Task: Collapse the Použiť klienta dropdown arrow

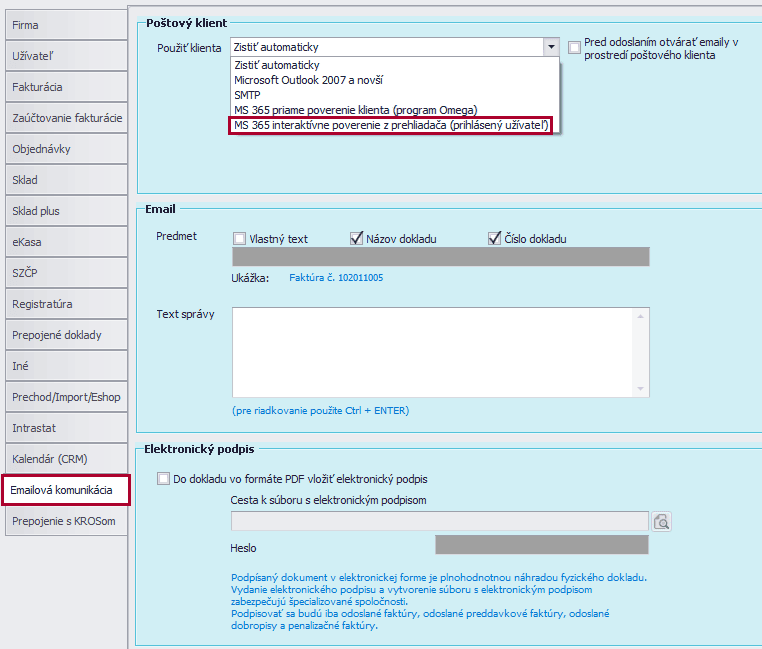Action: pyautogui.click(x=551, y=47)
